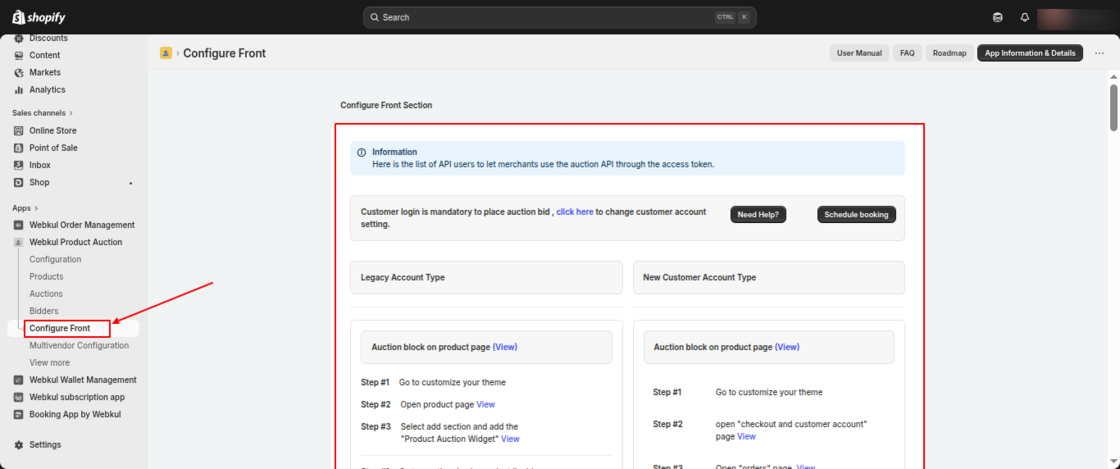The height and width of the screenshot is (469, 1120).
Task: Click the Analytics bar chart icon
Action: 19,89
